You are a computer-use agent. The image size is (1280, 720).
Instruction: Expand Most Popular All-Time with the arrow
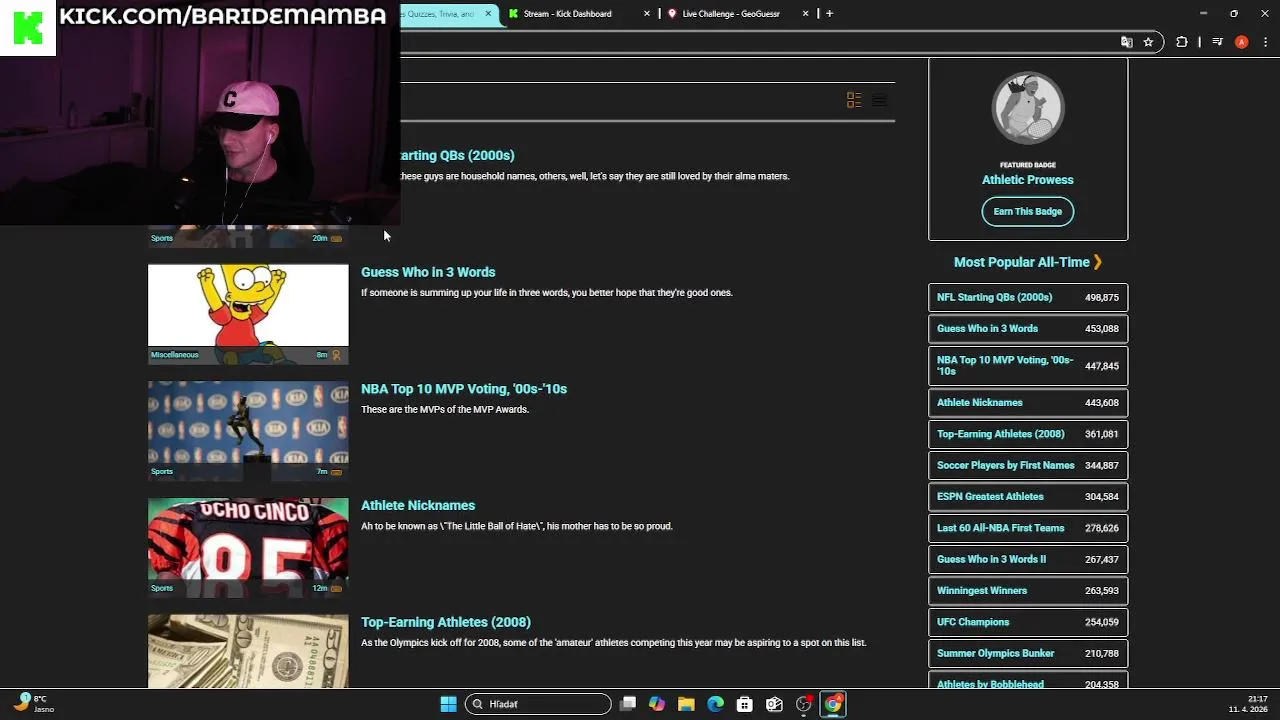pos(1097,262)
